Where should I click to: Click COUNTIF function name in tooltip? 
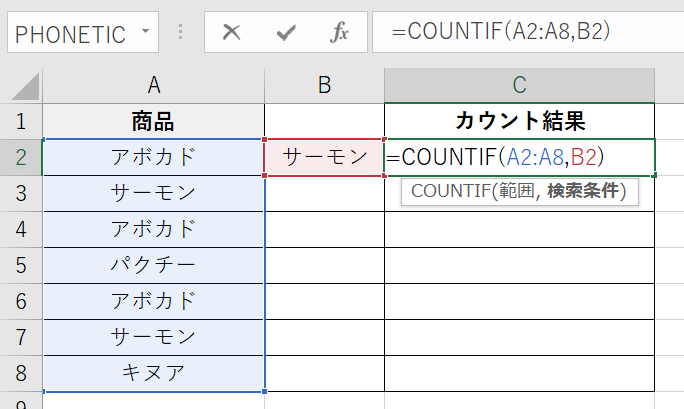443,191
